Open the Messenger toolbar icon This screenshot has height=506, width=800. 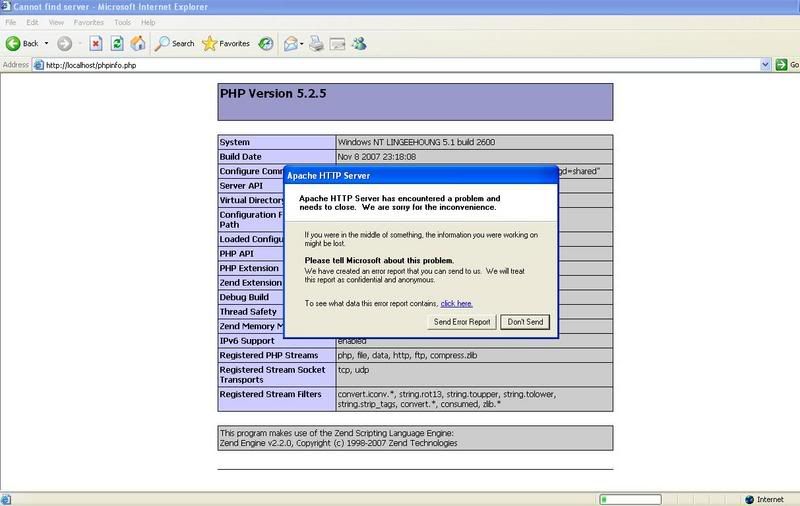pyautogui.click(x=359, y=43)
